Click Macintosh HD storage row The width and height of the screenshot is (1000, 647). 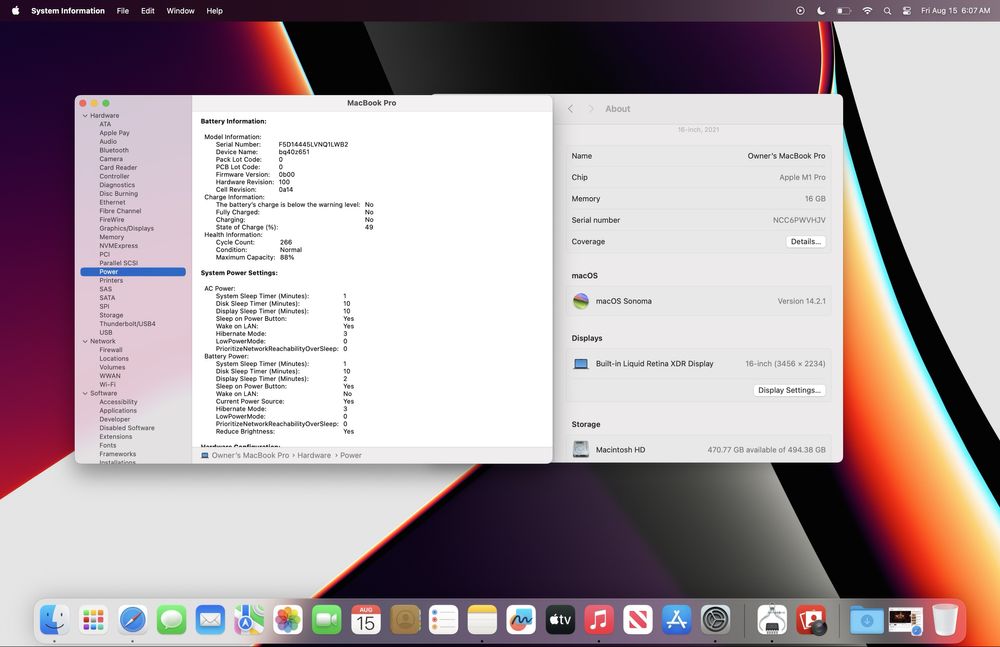(698, 449)
